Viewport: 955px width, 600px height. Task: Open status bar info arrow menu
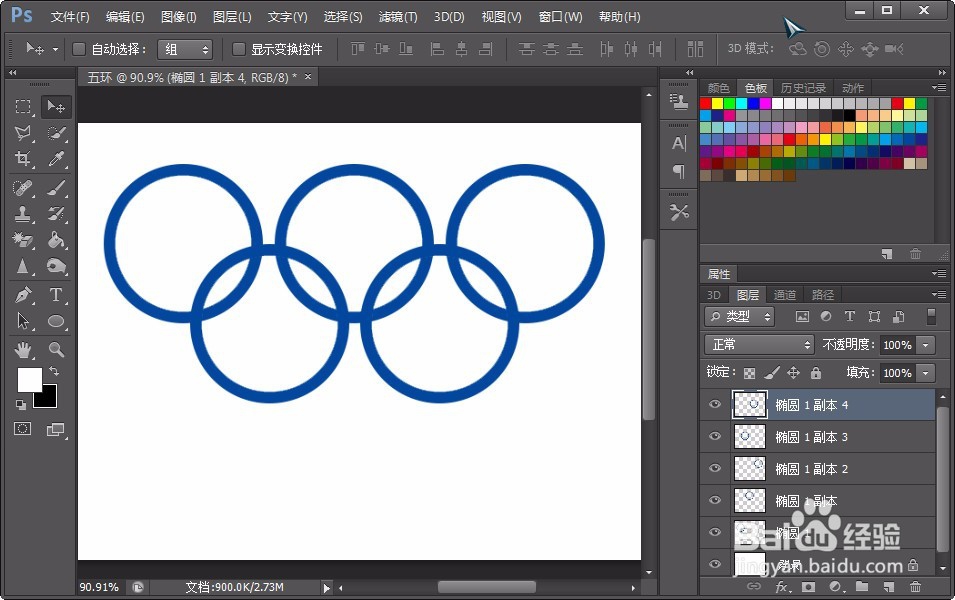(326, 588)
